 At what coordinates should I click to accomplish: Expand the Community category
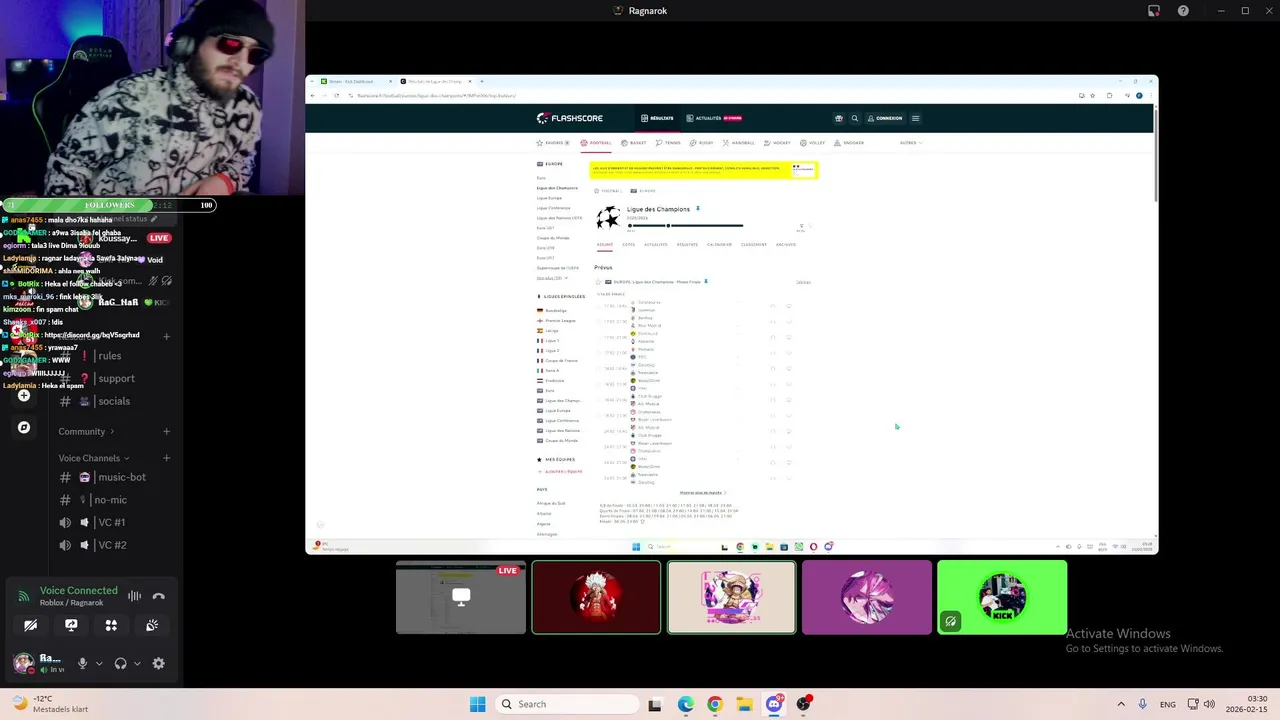click(x=86, y=432)
